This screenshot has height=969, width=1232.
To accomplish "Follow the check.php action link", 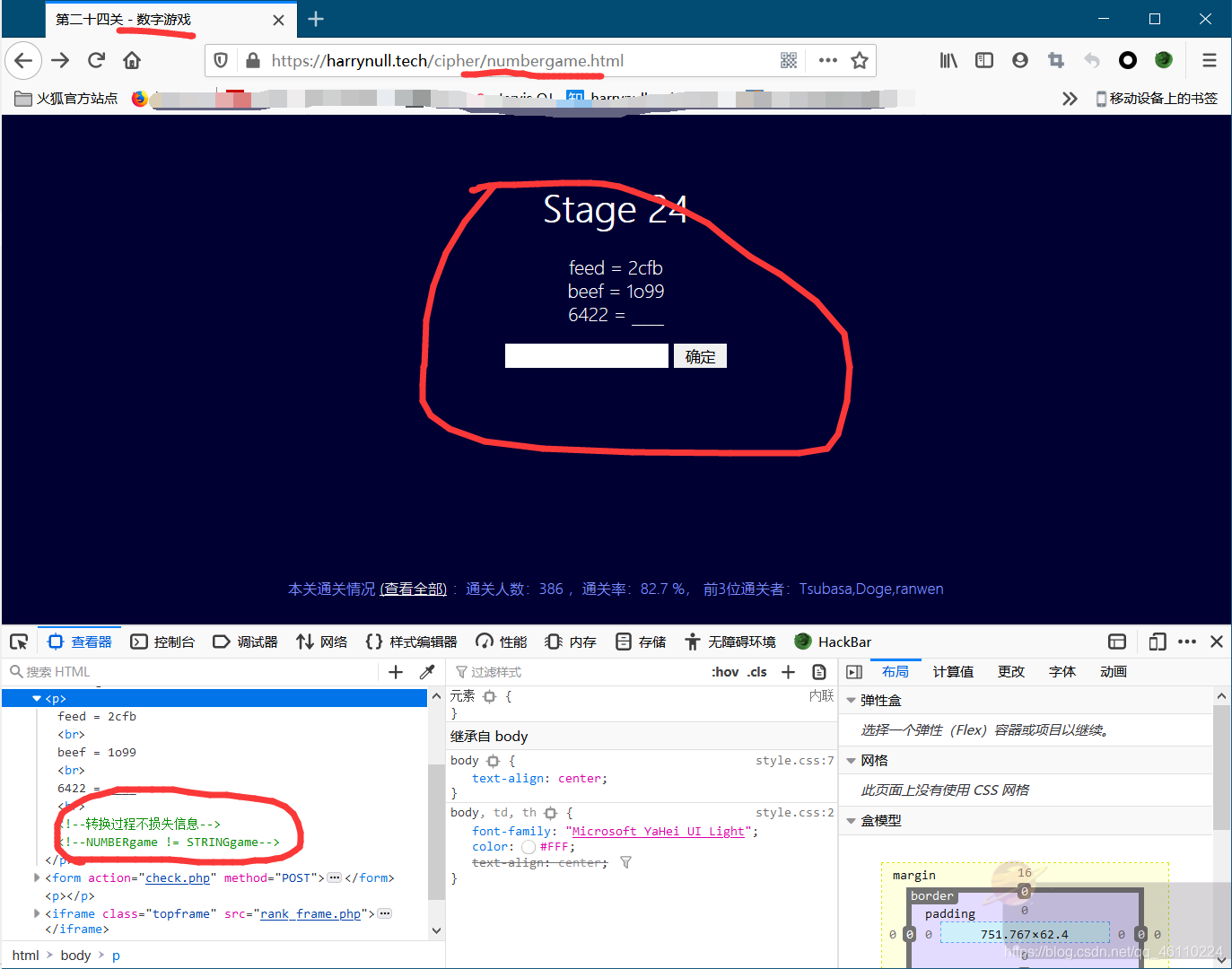I will [178, 877].
